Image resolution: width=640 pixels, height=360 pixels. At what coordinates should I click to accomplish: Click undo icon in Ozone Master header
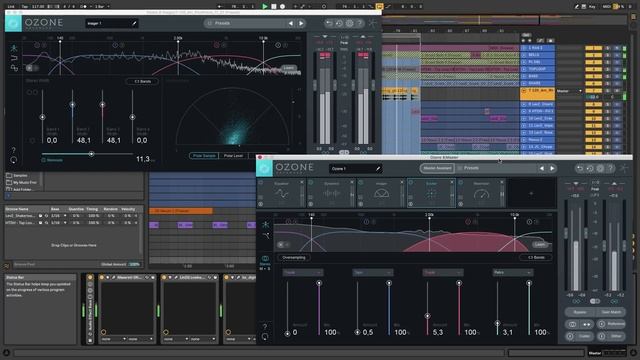[580, 168]
